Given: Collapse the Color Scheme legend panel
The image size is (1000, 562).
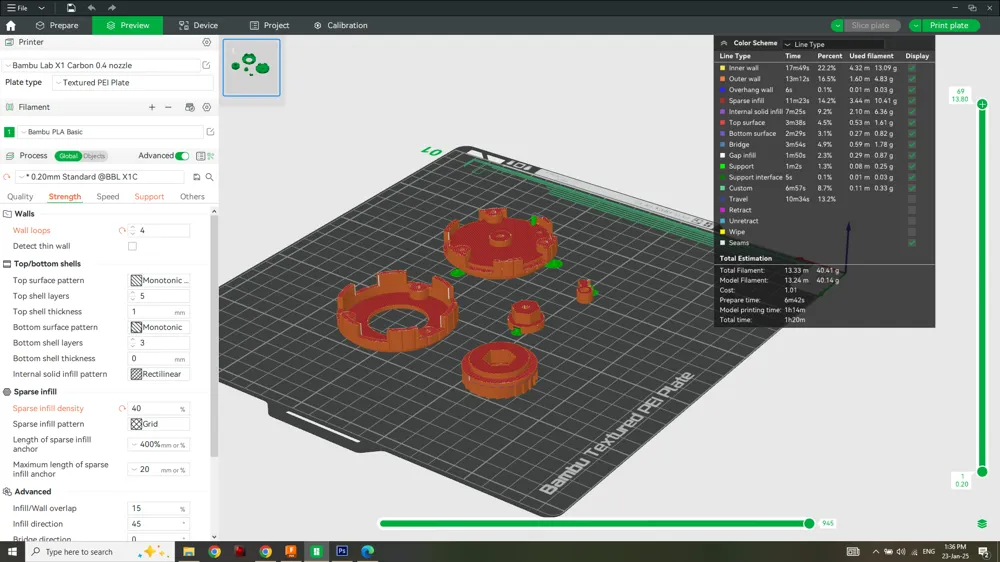Looking at the screenshot, I should (x=724, y=43).
